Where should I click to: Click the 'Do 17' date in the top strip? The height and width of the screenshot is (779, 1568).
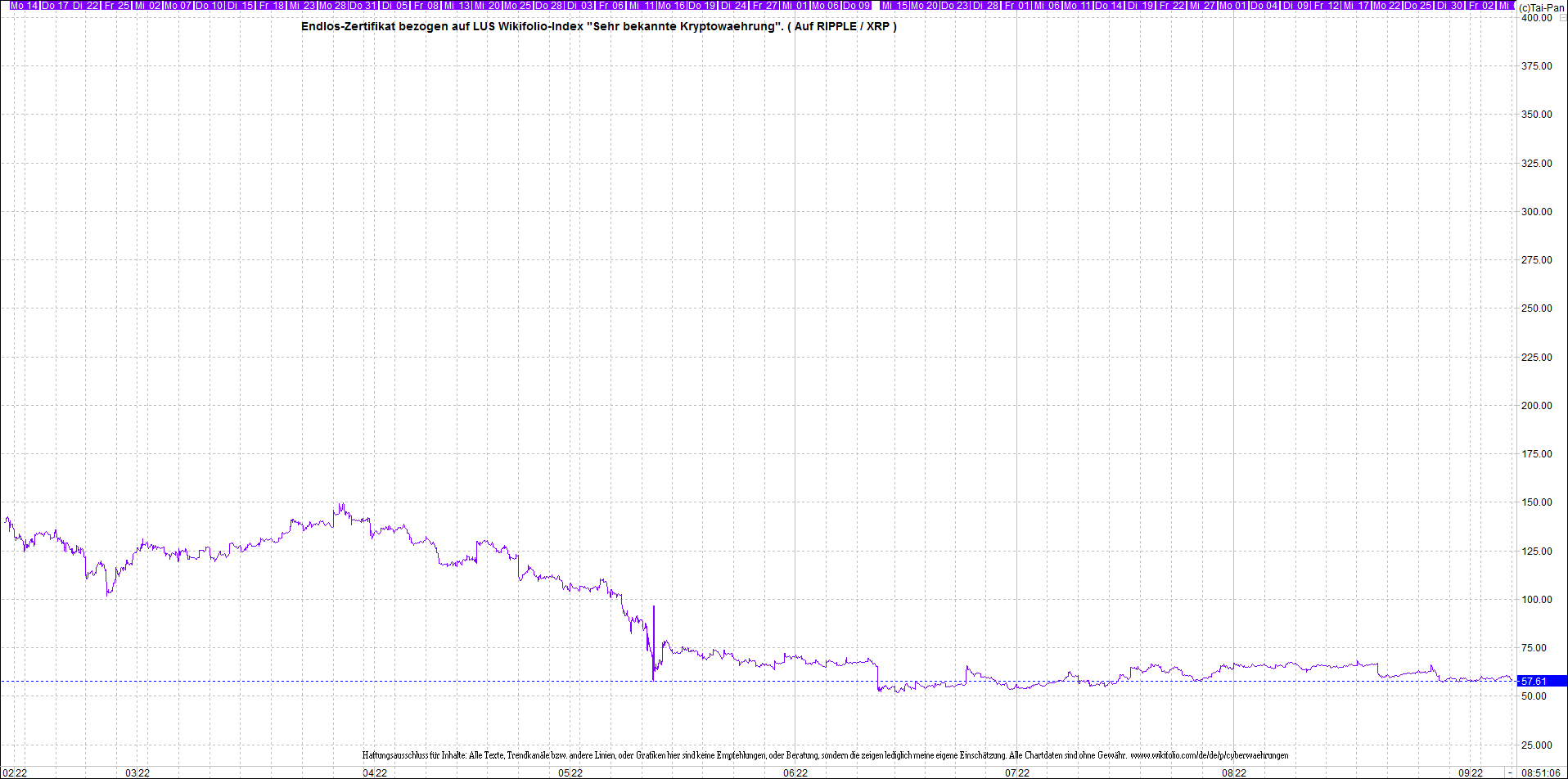56,6
